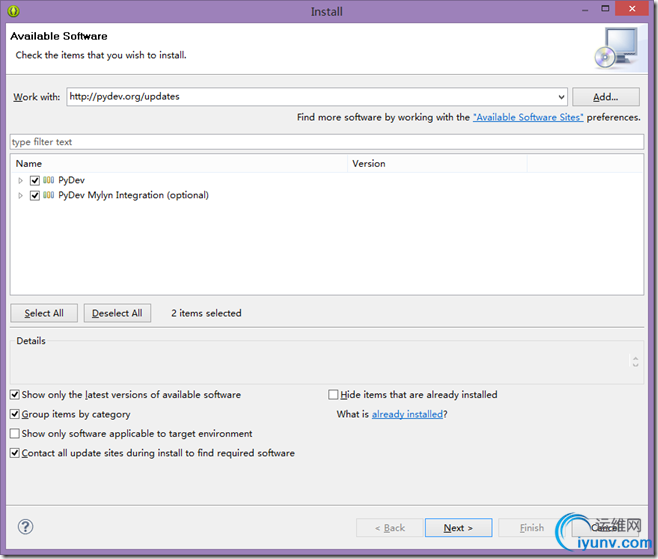658x559 pixels.
Task: Toggle Show only the latest versions checkbox
Action: (x=15, y=394)
